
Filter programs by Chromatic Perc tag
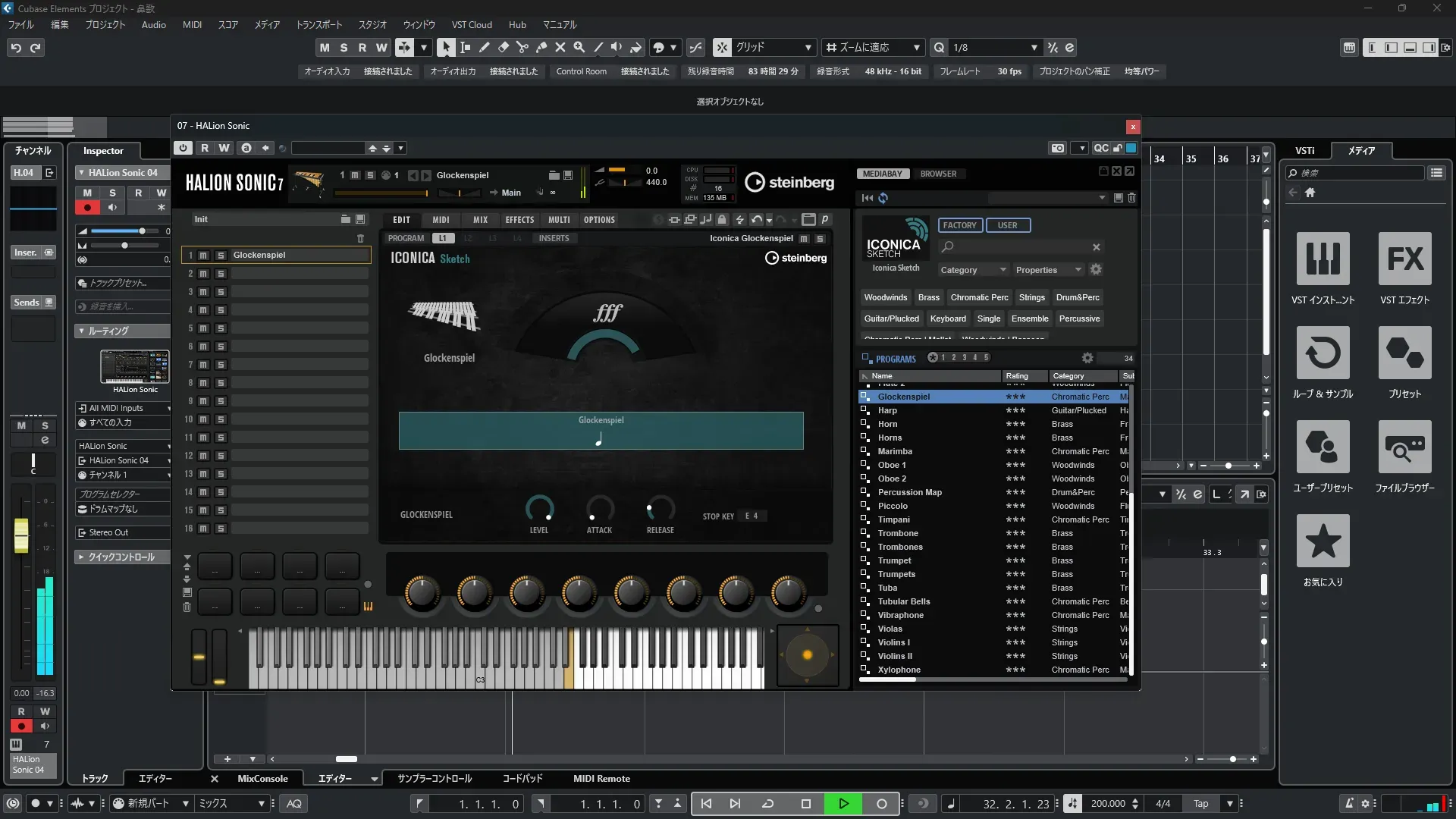point(979,297)
